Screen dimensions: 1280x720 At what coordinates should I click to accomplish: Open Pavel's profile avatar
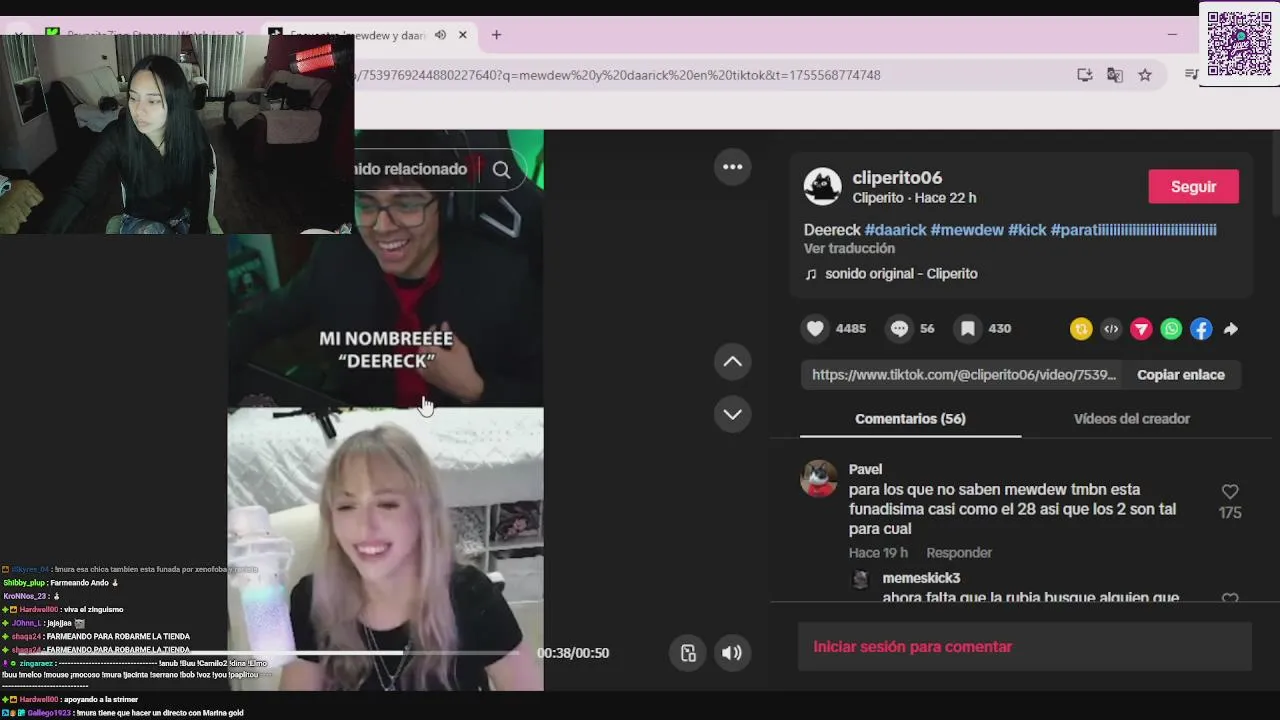coord(819,479)
